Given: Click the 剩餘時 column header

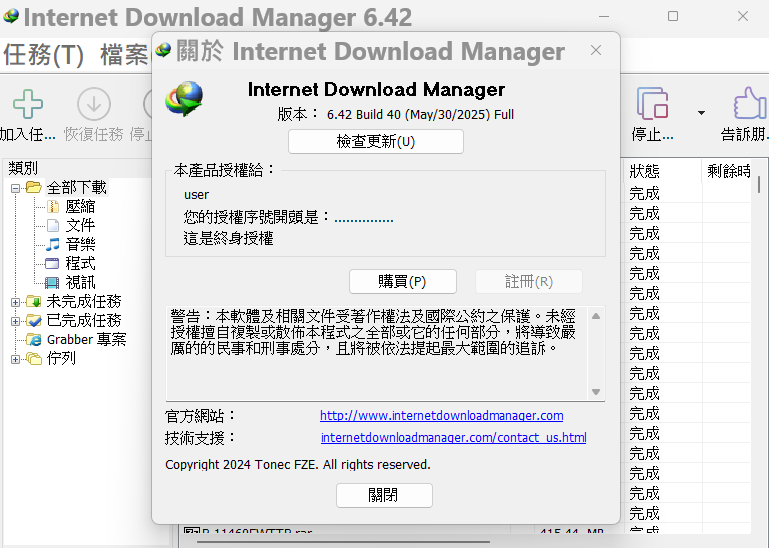Looking at the screenshot, I should [x=727, y=171].
